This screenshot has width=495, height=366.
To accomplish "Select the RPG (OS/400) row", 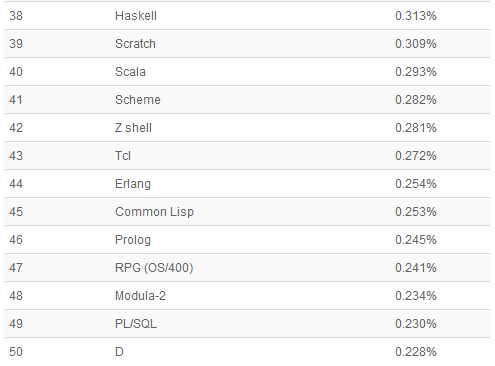I will [247, 268].
